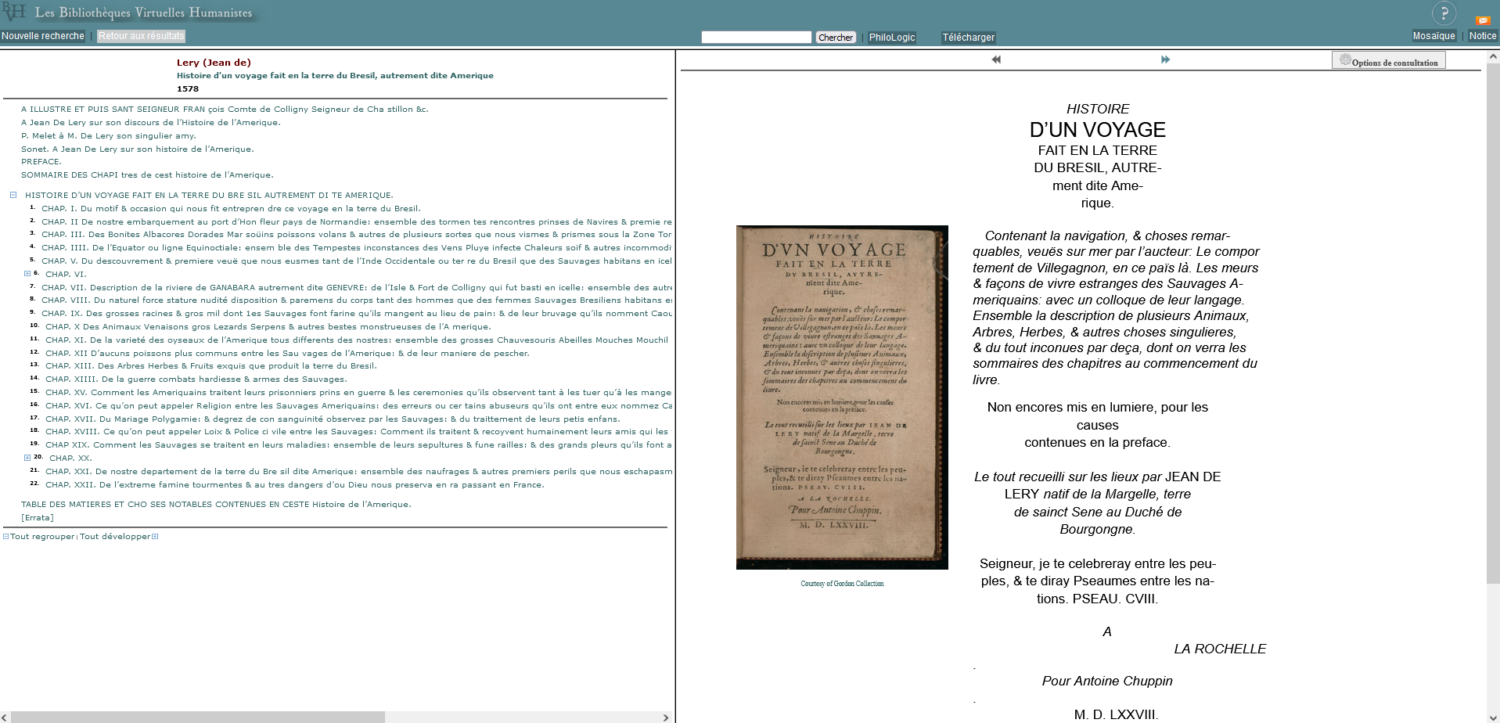Open CHAP. I. Du motif & occasion

231,208
